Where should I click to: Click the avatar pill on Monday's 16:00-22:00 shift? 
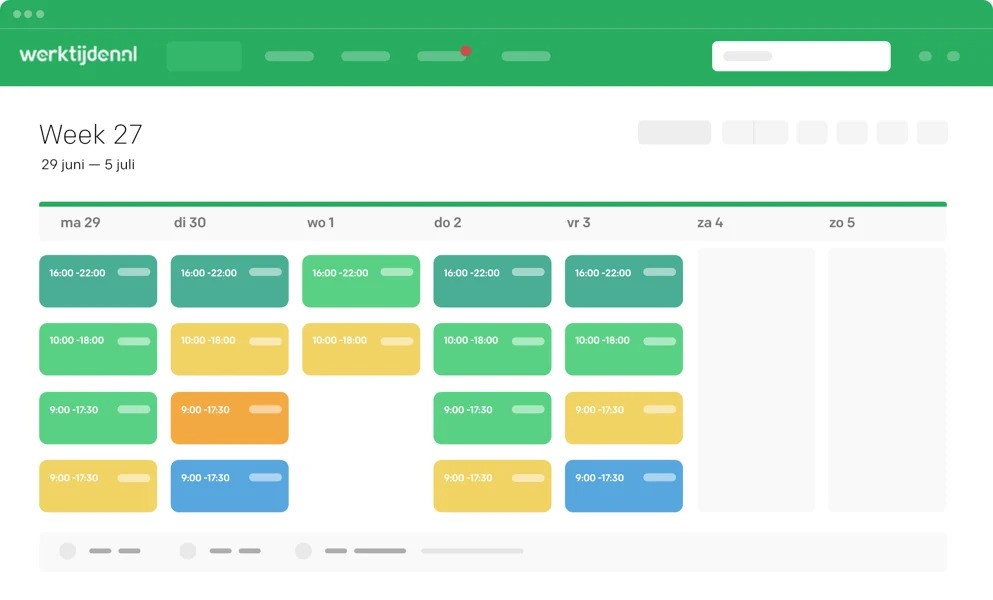135,271
